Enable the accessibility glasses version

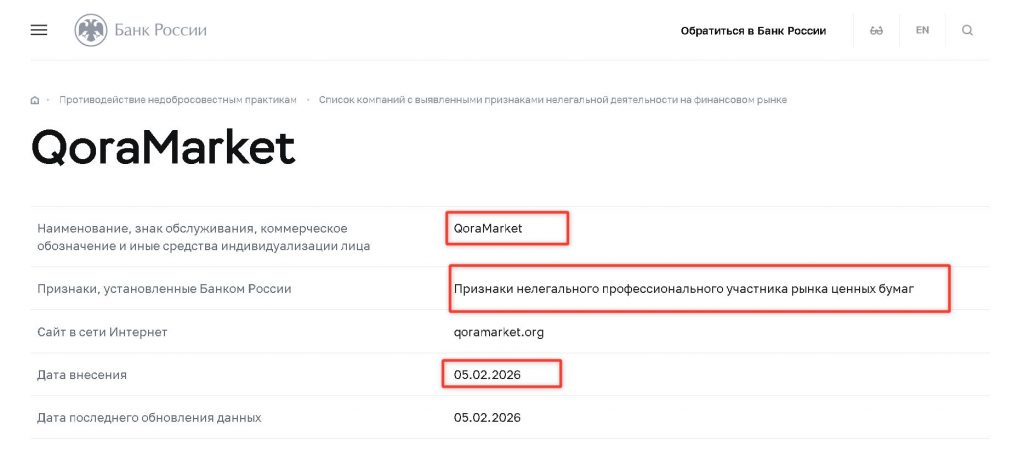[x=876, y=30]
